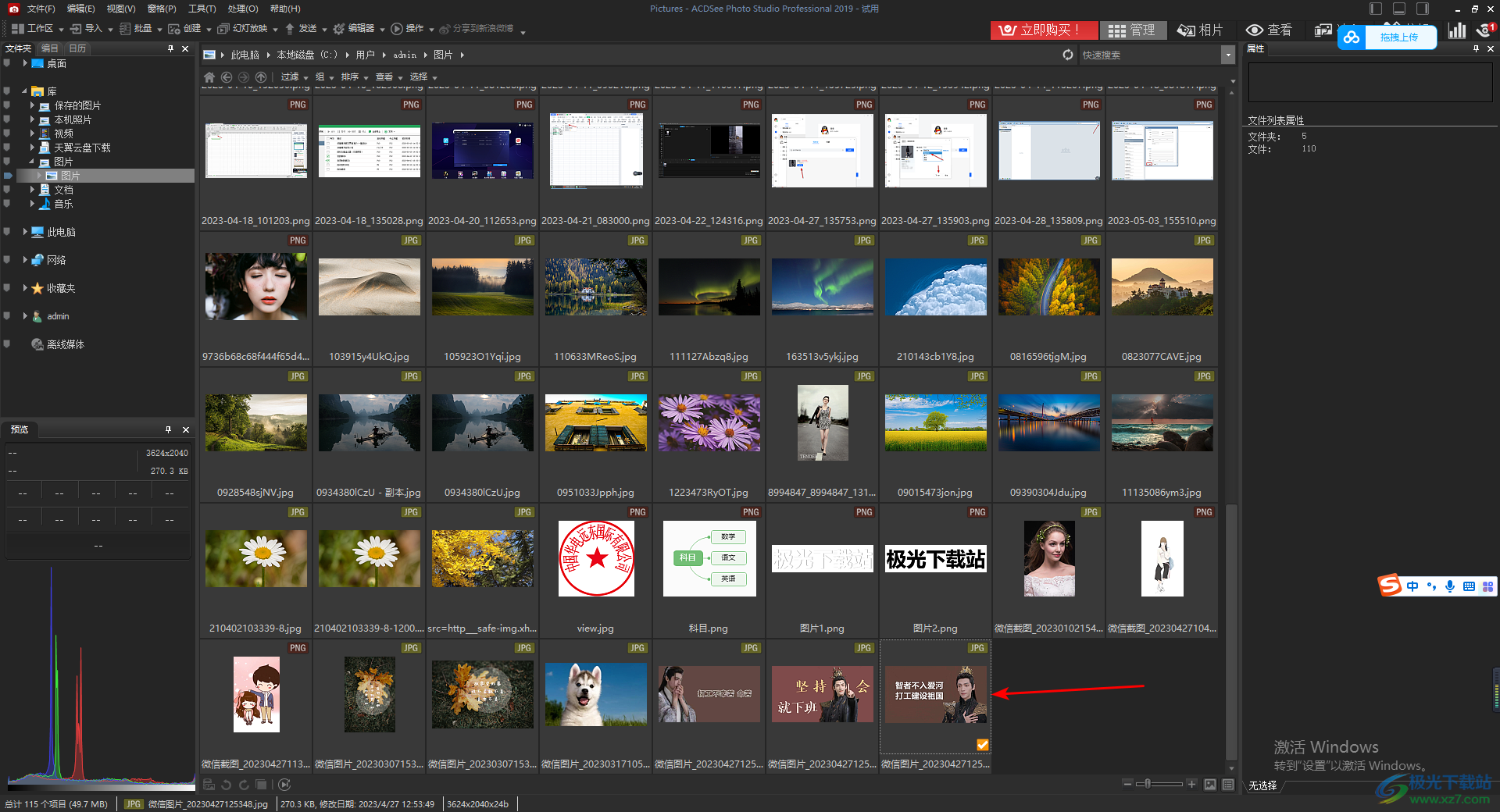Image resolution: width=1500 pixels, height=812 pixels.
Task: Select the husky dog photo thumbnail
Action: point(595,695)
